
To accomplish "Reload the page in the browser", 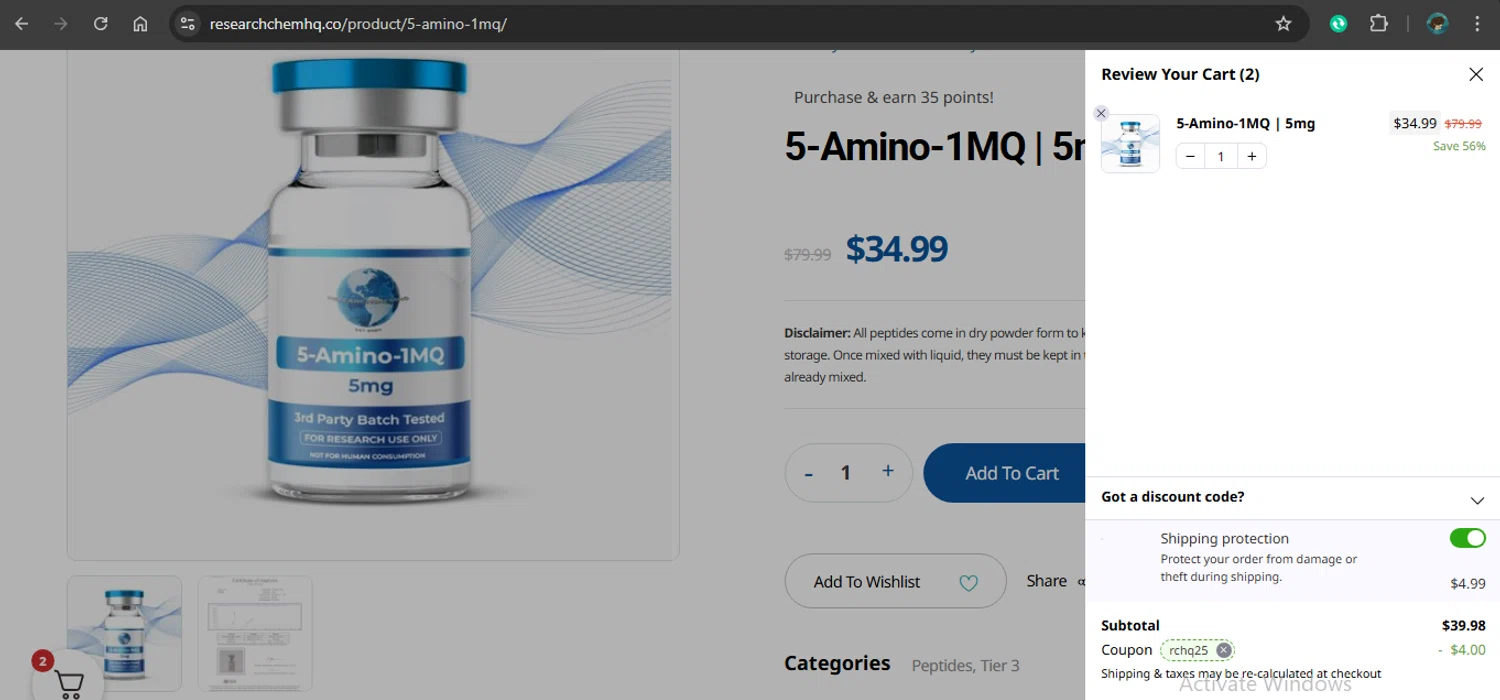I will [100, 24].
